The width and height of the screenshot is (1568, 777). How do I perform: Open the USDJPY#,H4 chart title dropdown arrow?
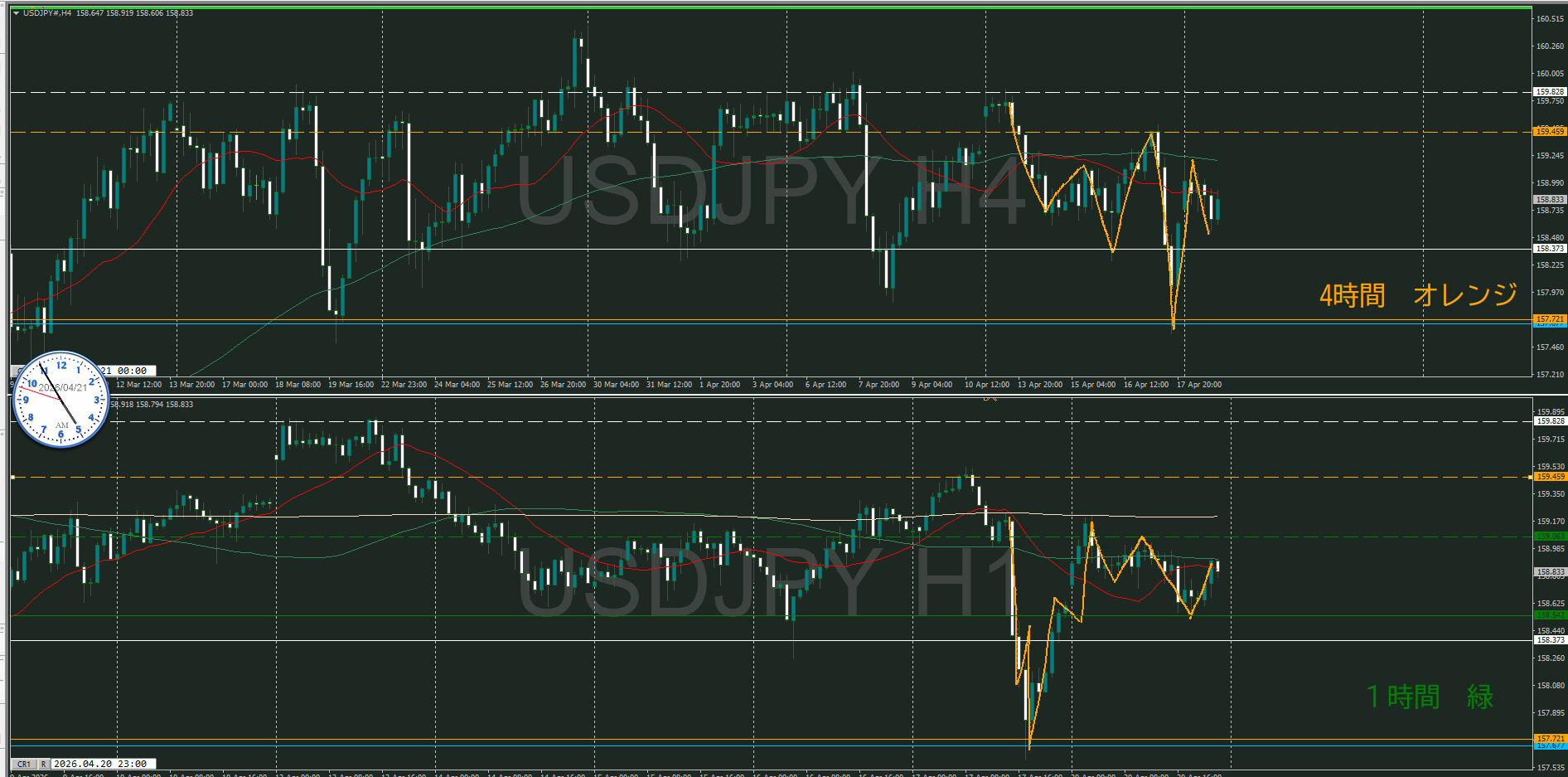click(x=16, y=13)
